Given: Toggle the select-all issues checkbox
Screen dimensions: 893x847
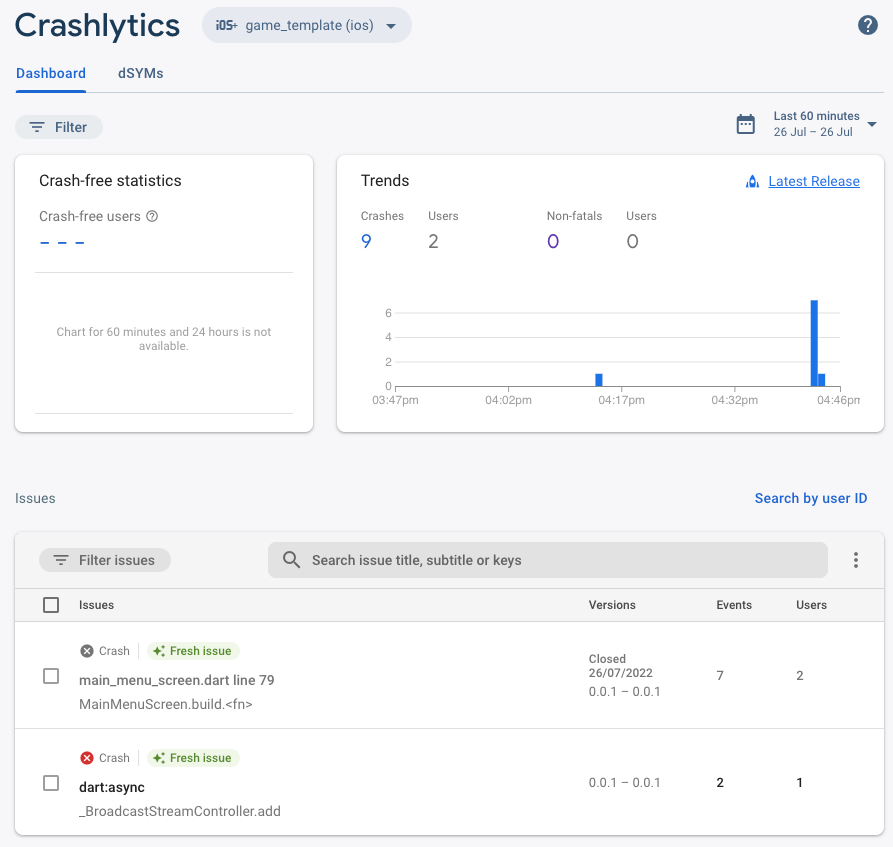Looking at the screenshot, I should click(x=51, y=605).
